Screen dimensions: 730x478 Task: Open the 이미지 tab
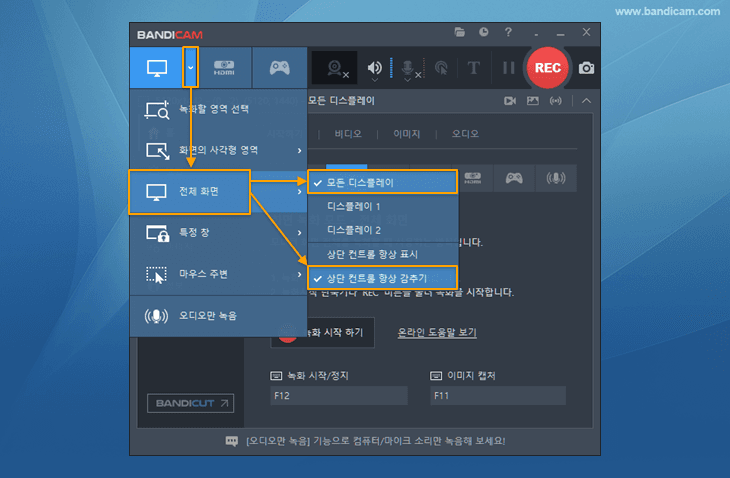coord(406,134)
